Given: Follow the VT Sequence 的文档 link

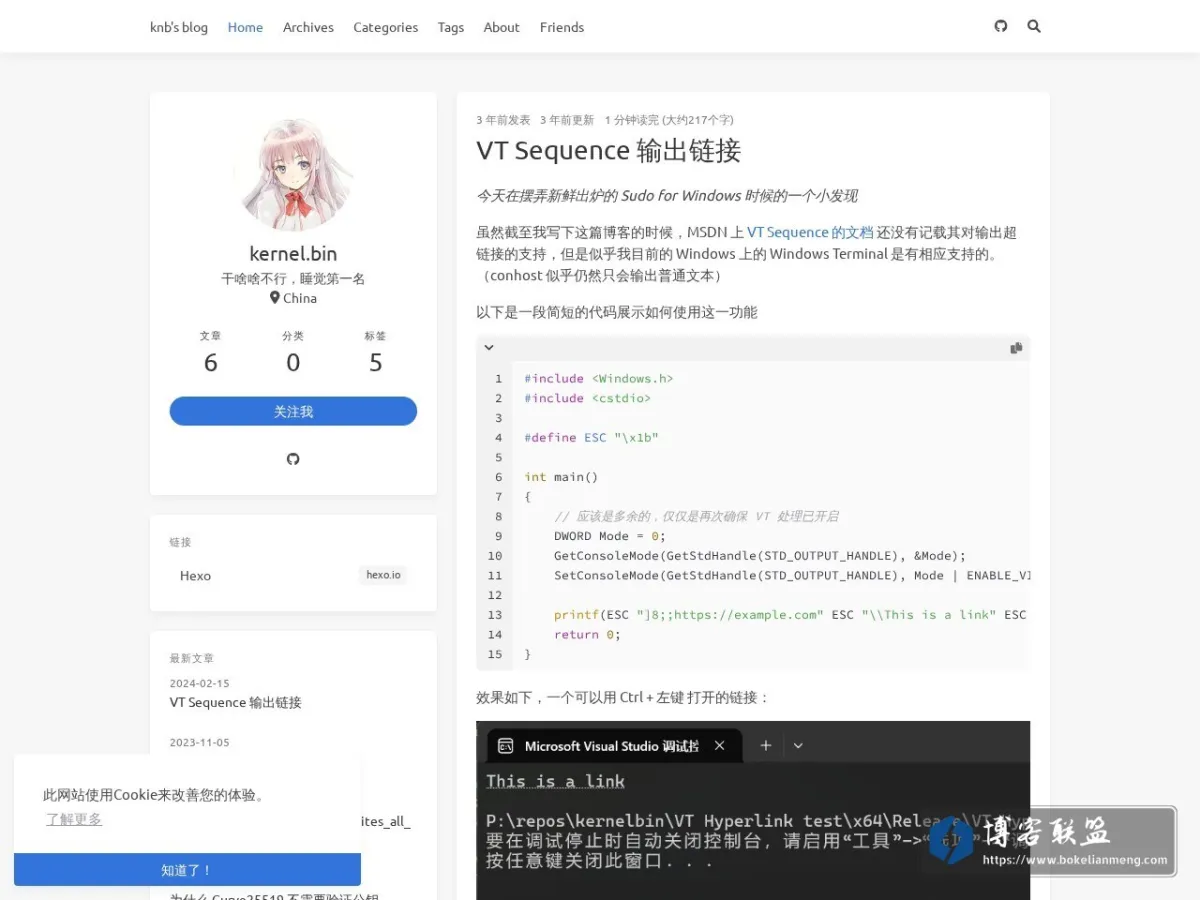Looking at the screenshot, I should 810,232.
